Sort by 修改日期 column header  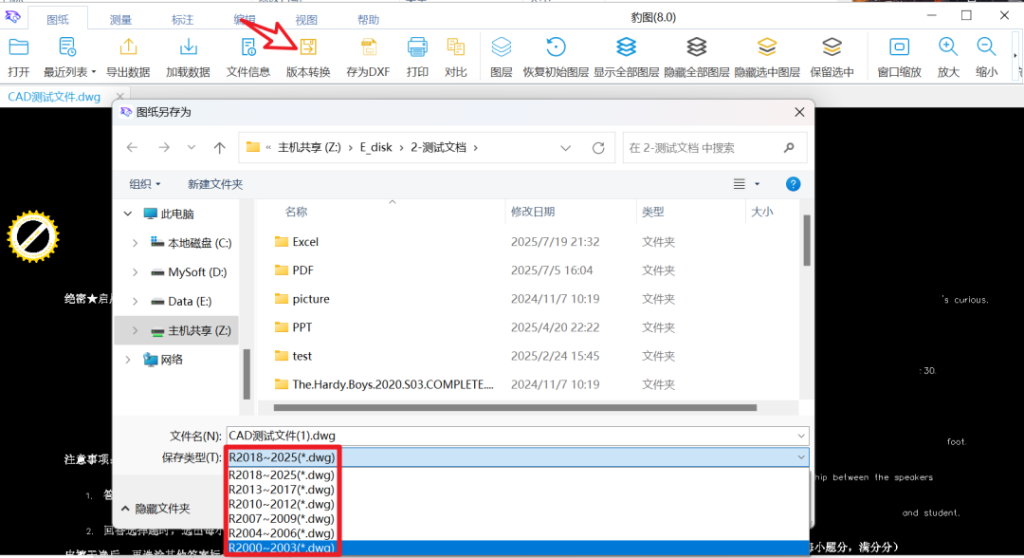point(533,212)
